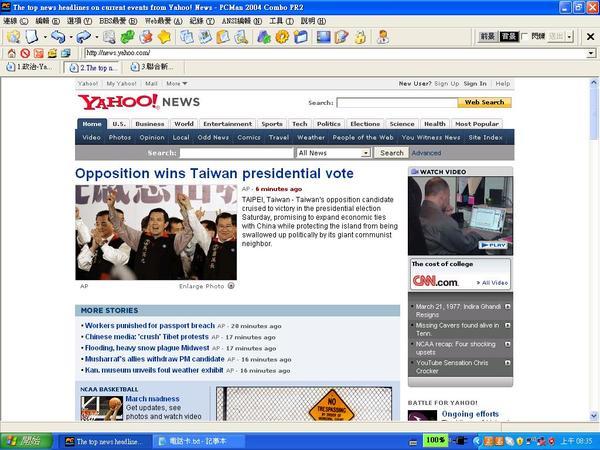600x450 pixels.
Task: Click the person in white coat icon
Action: (x=382, y=37)
